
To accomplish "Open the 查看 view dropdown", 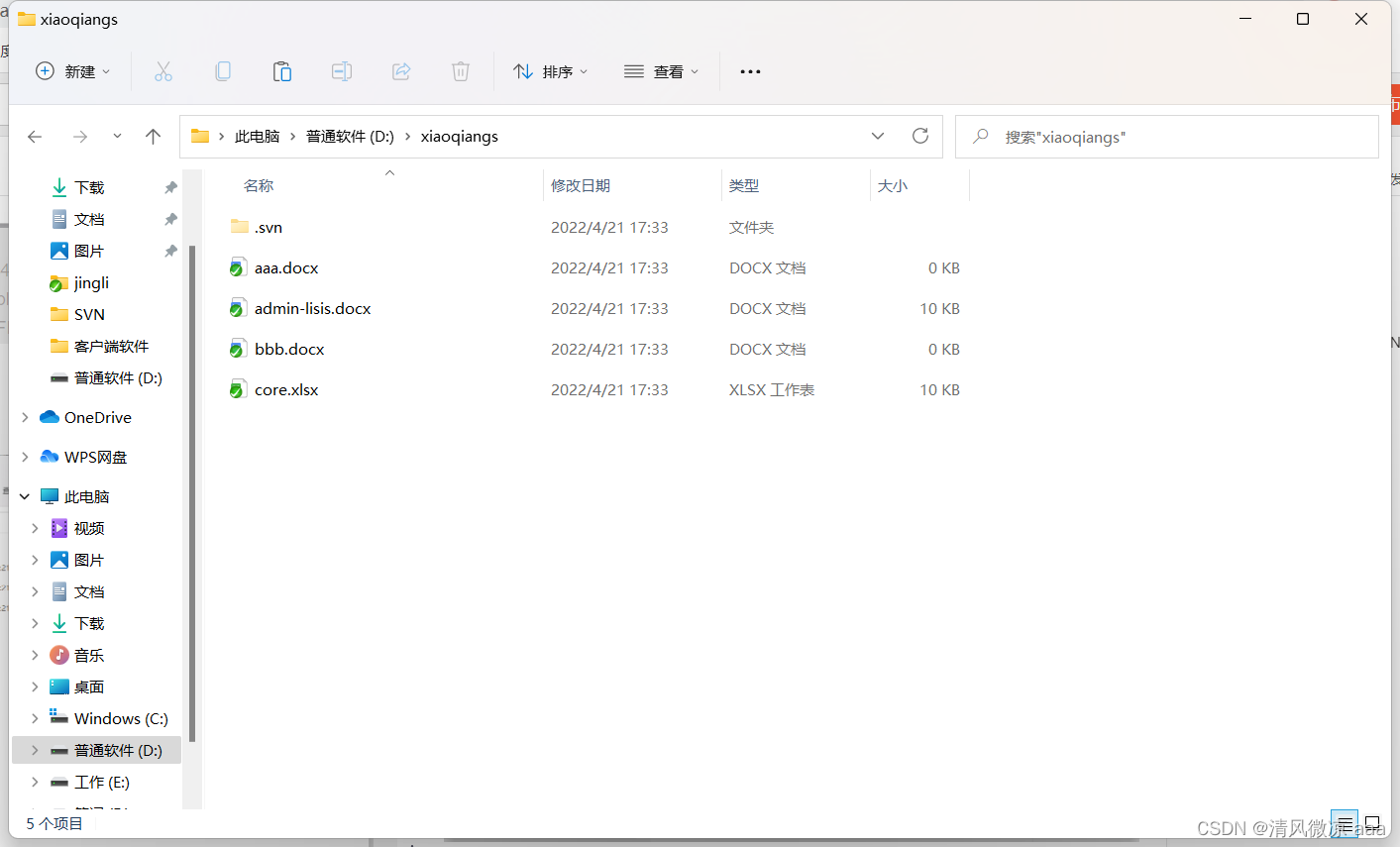I will pyautogui.click(x=662, y=71).
